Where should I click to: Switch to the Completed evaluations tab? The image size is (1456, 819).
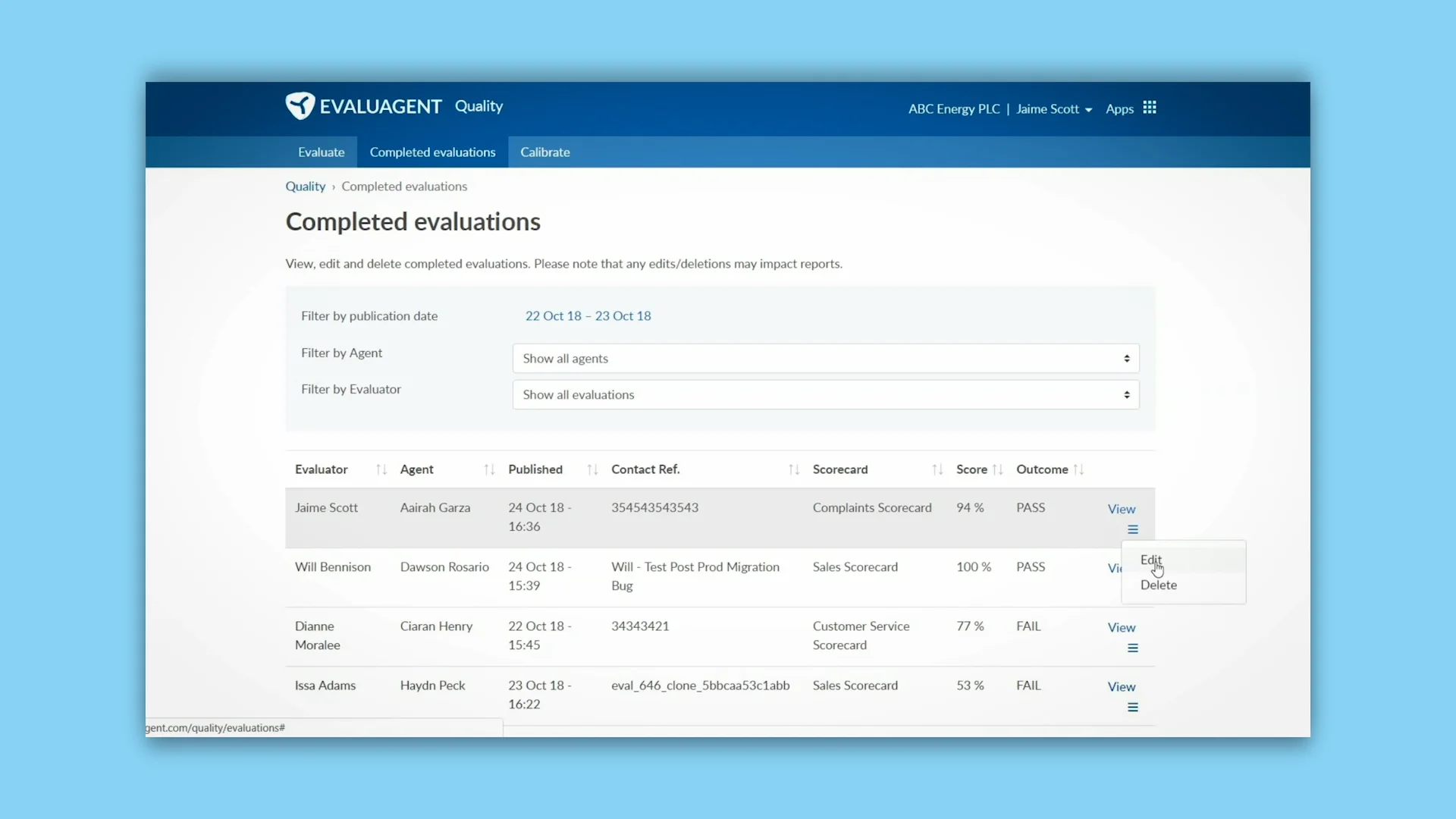[x=432, y=152]
